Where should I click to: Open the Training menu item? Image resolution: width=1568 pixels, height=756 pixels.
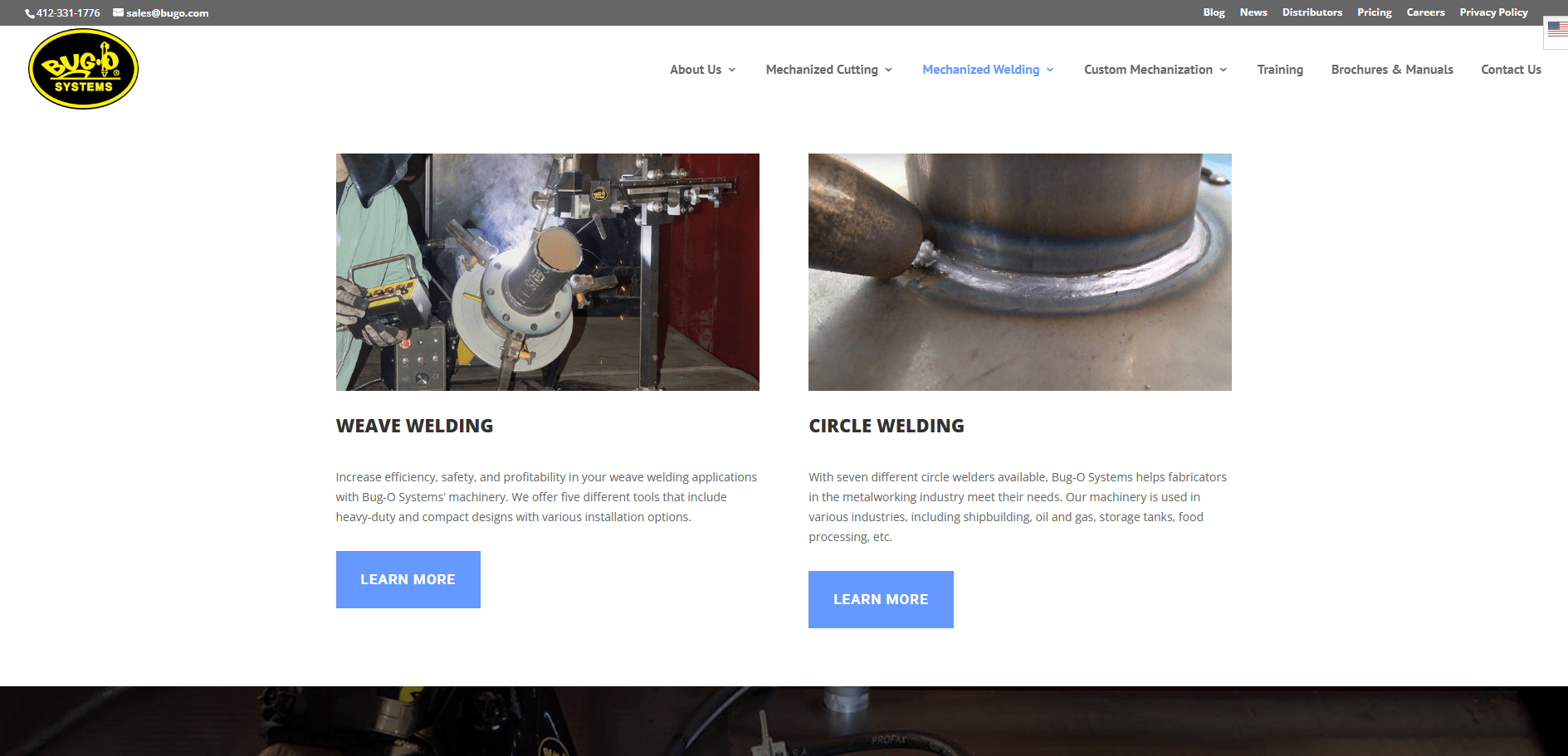1280,70
